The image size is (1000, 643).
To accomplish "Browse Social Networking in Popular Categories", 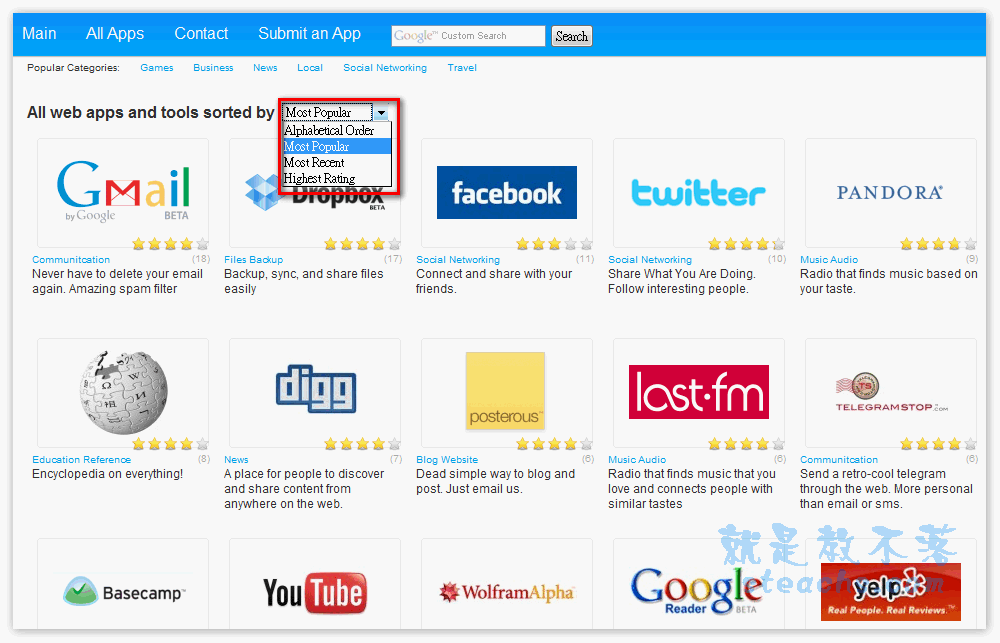I will coord(385,68).
